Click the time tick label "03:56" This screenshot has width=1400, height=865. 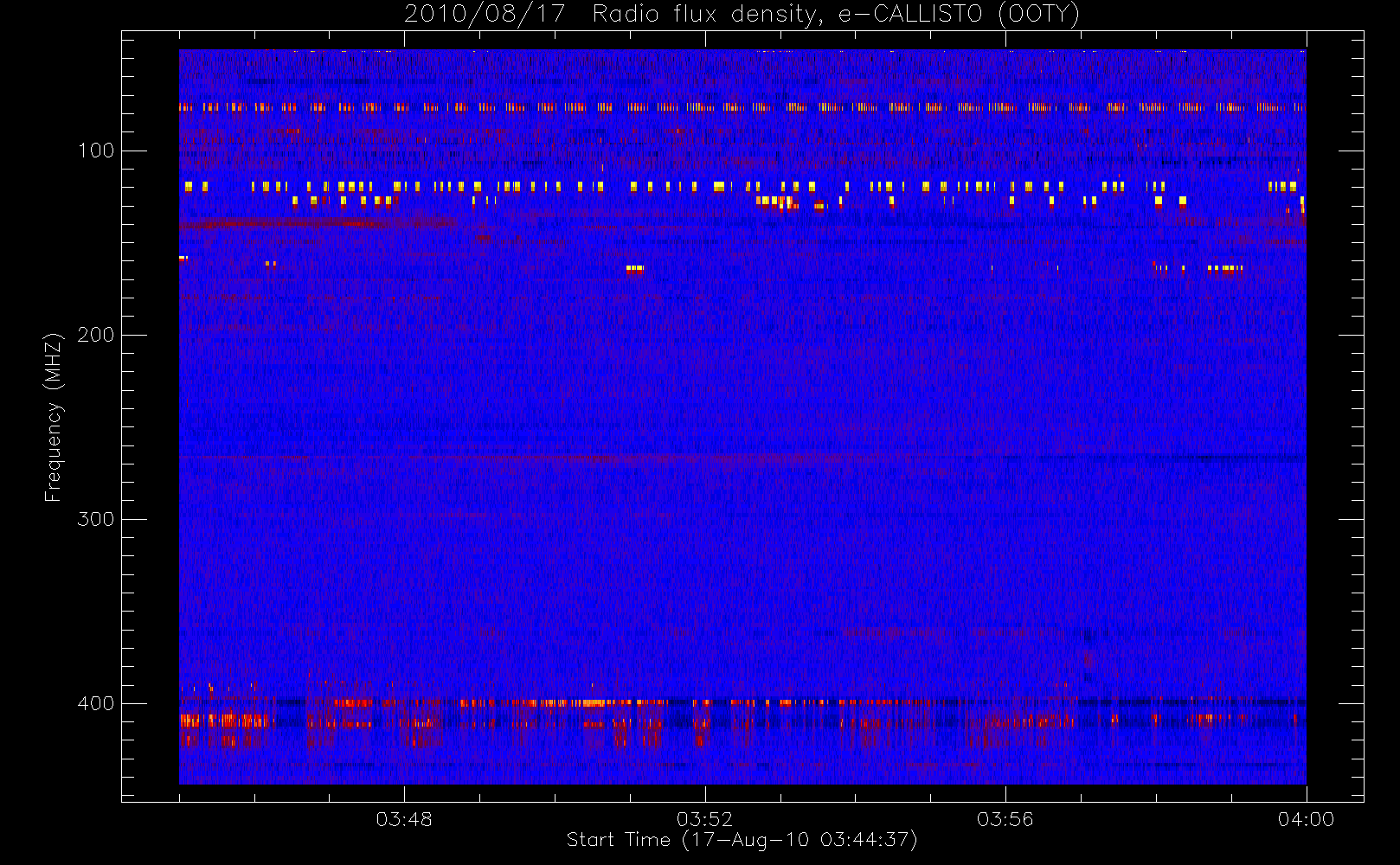coord(1005,819)
